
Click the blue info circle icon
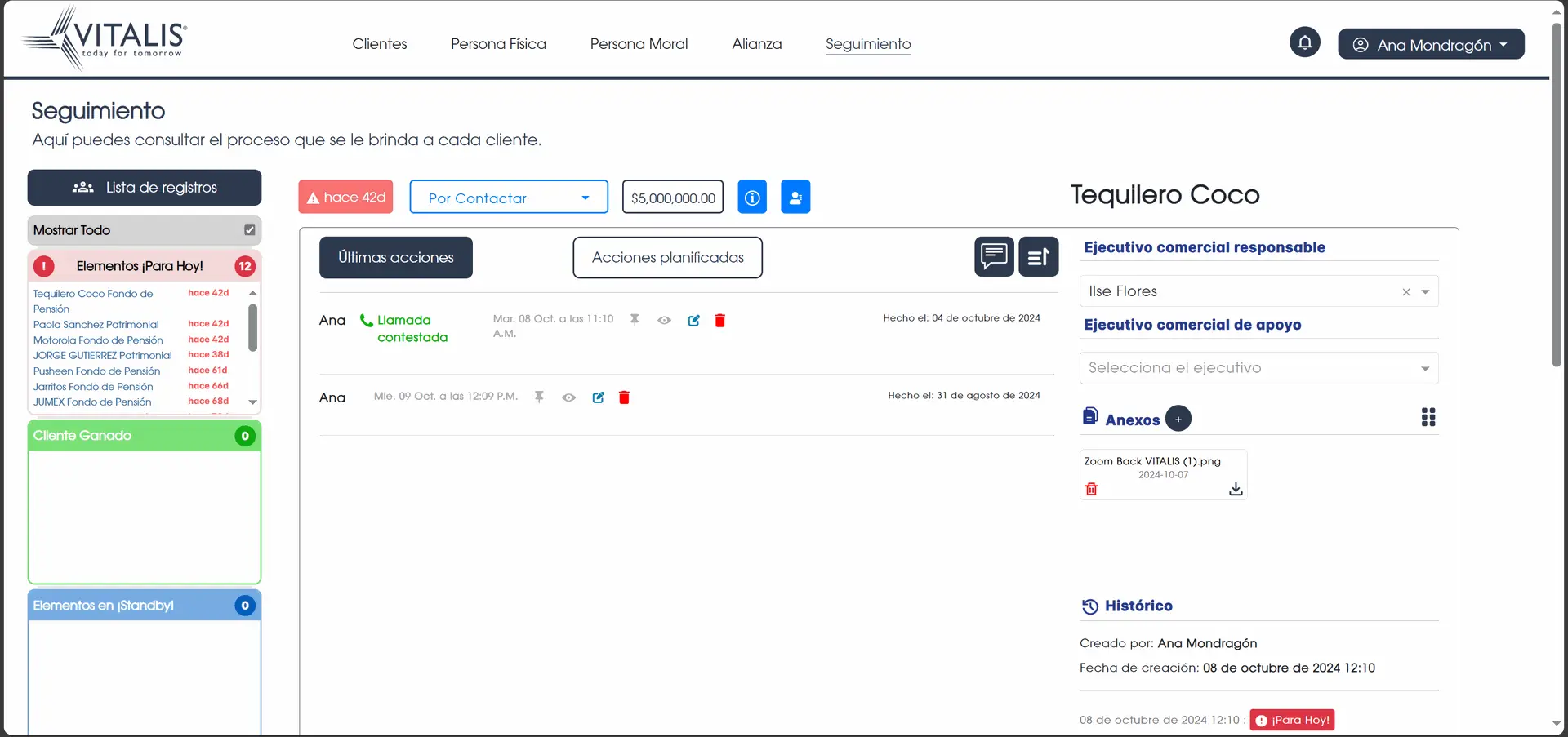[x=752, y=198]
